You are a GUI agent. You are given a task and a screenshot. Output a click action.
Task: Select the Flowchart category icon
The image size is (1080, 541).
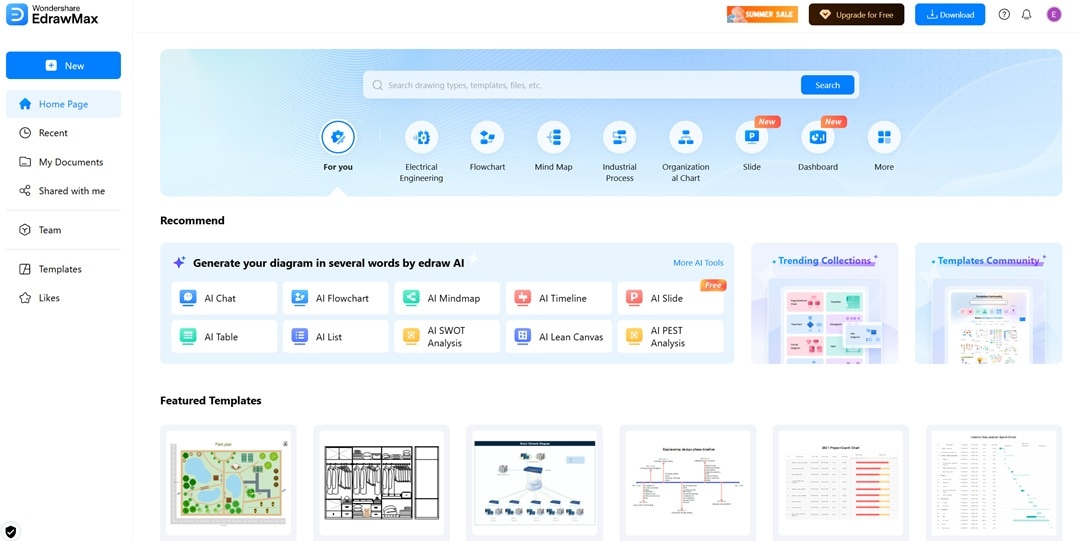(x=488, y=138)
